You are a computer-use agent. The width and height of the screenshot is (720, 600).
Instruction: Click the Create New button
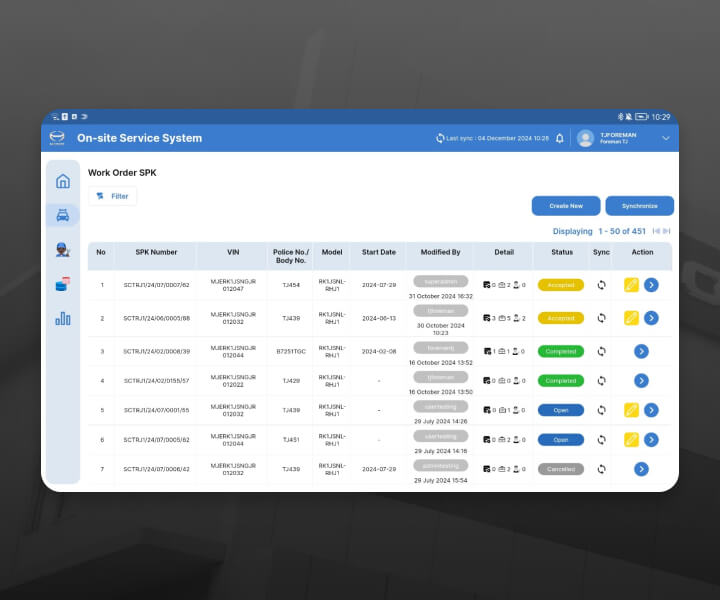[x=565, y=206]
